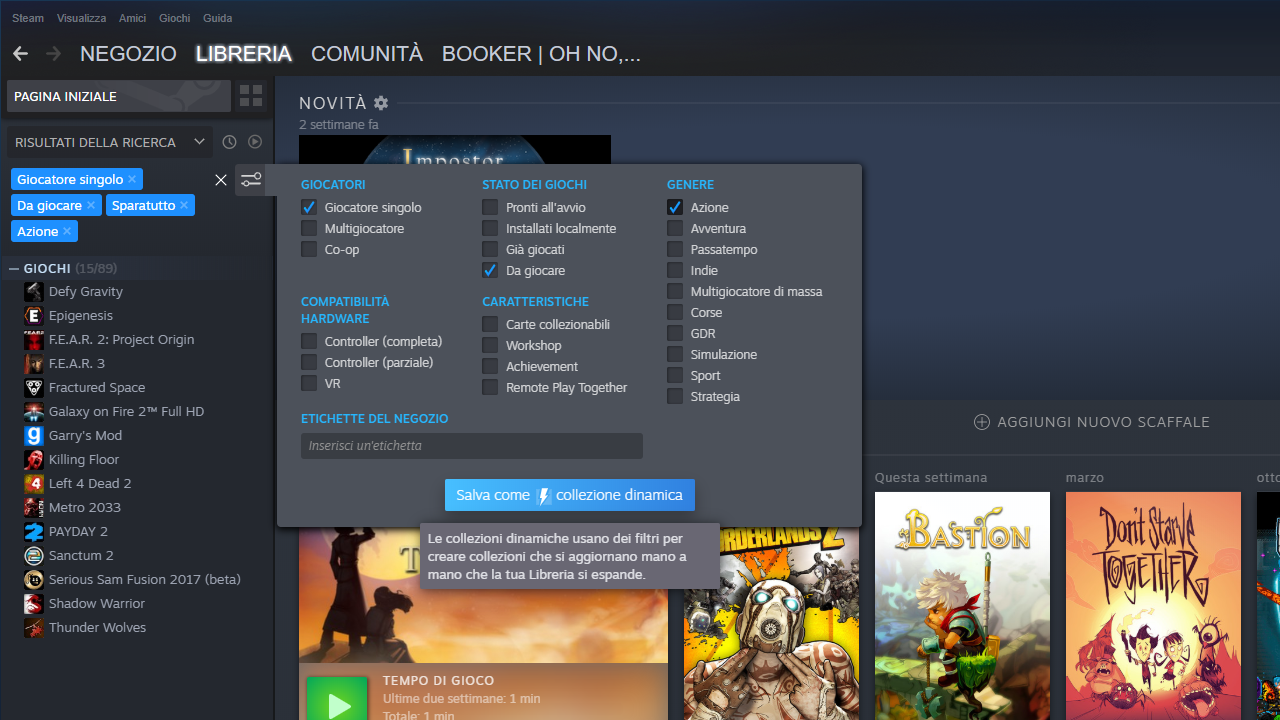Select Galaxy on Fire 2 Full HD
The width and height of the screenshot is (1280, 720).
click(x=126, y=412)
